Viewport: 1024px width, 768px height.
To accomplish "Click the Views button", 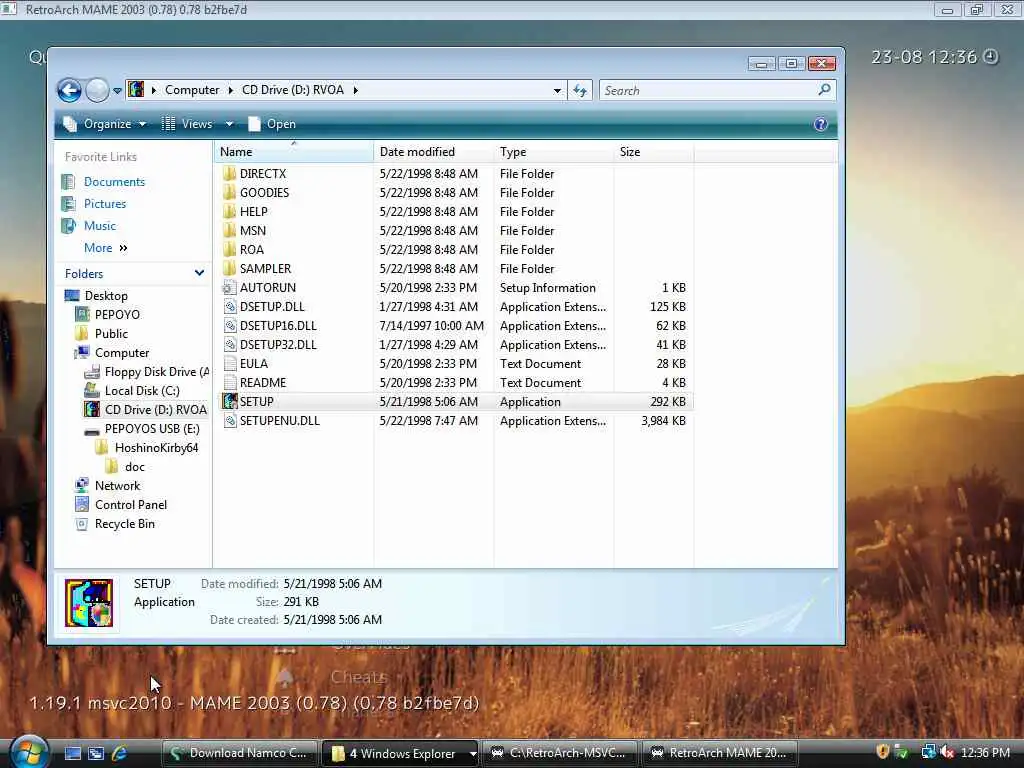I will coord(187,124).
